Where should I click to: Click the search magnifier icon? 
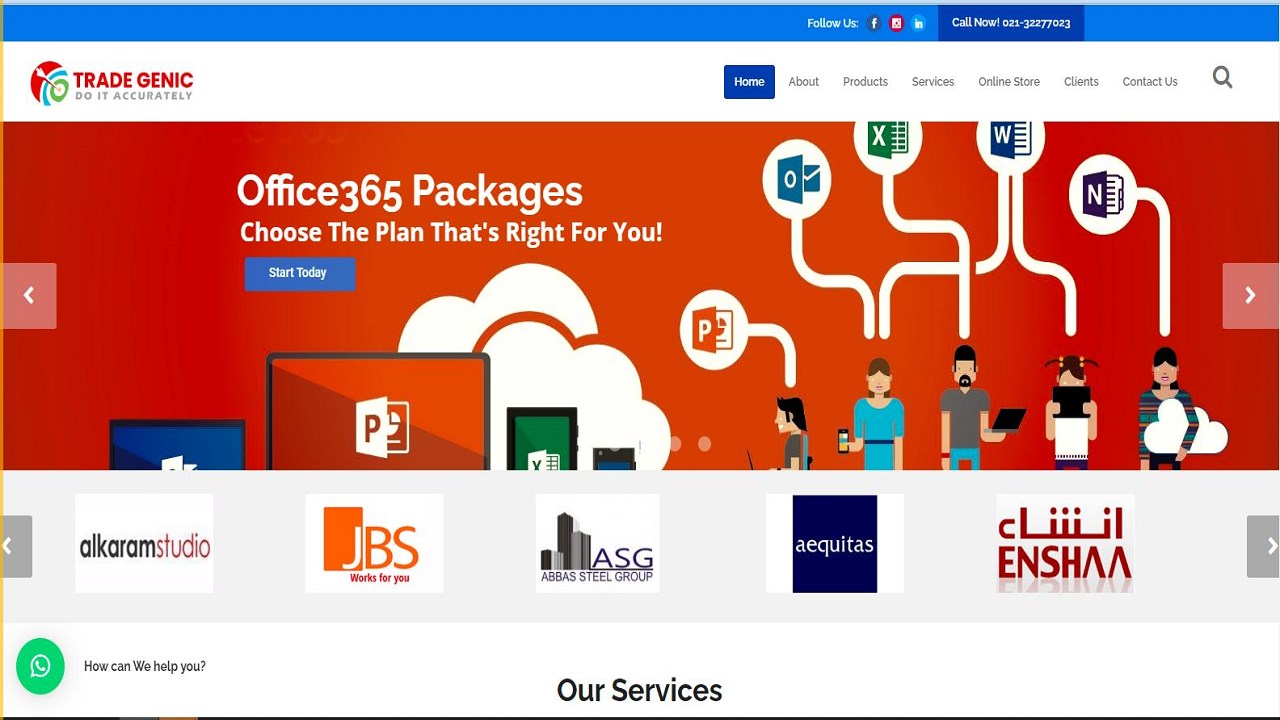pyautogui.click(x=1222, y=77)
